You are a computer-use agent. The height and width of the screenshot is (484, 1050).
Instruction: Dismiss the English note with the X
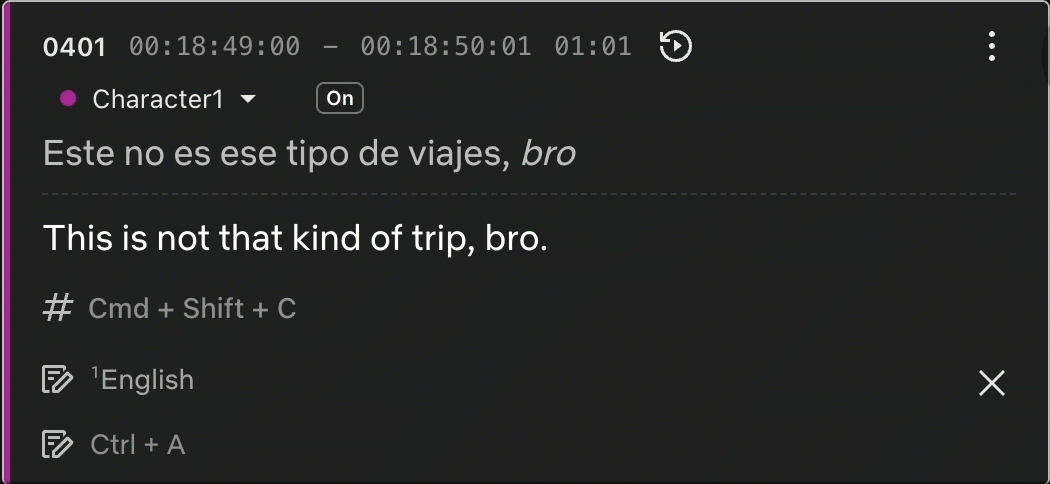tap(991, 383)
